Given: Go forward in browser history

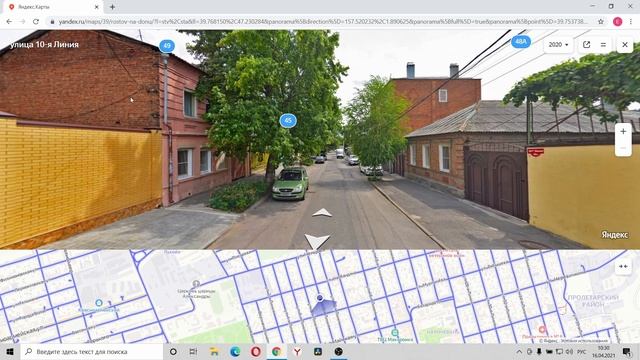Looking at the screenshot, I should pos(22,22).
